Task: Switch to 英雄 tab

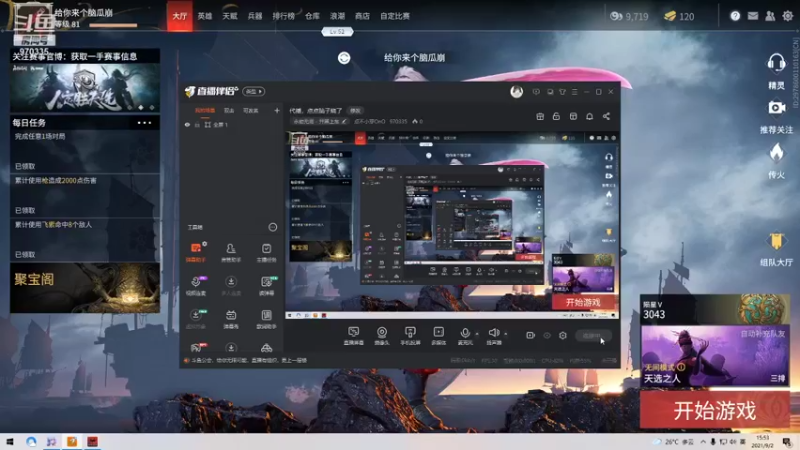Action: 205,16
